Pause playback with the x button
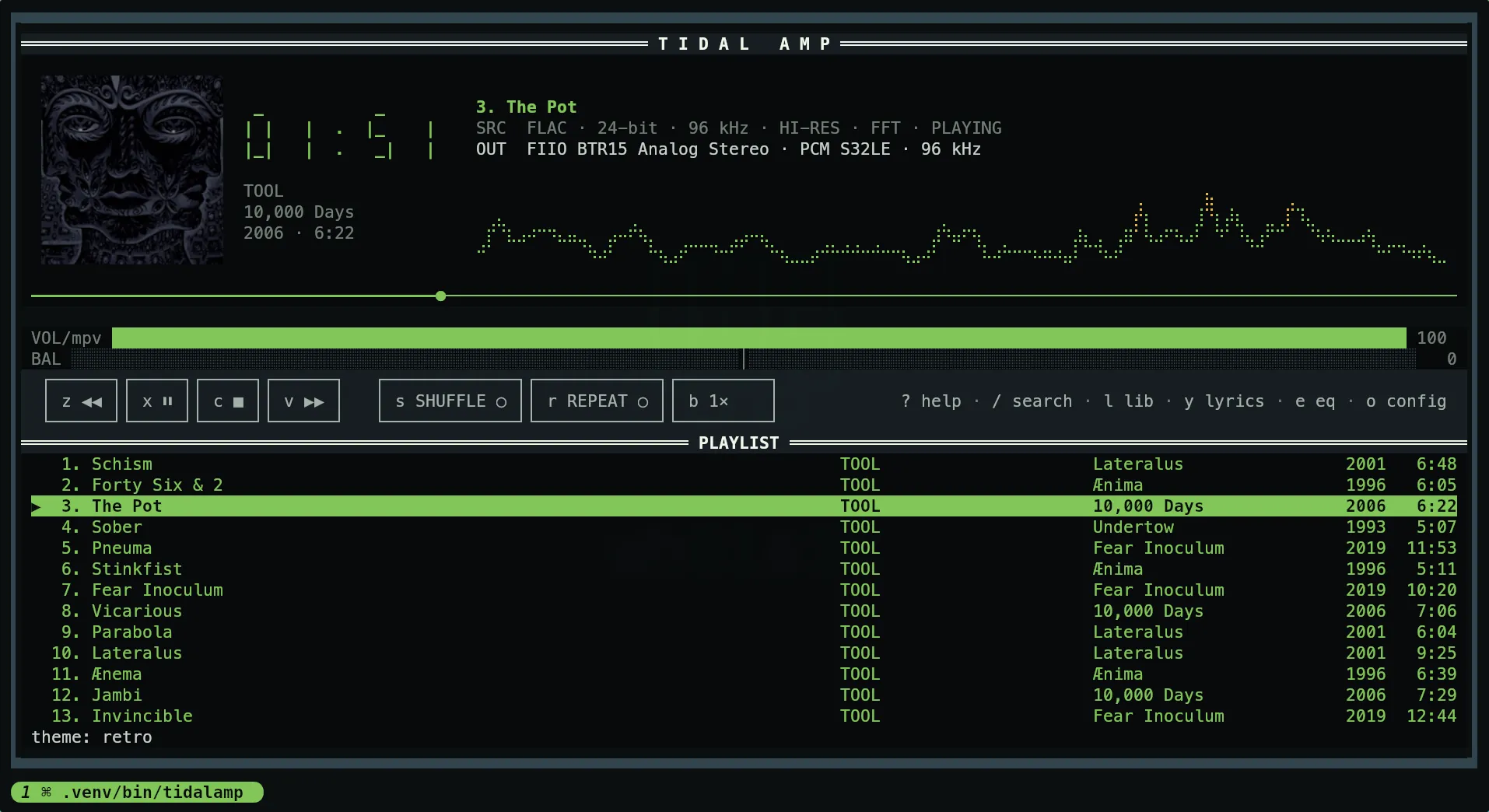 pyautogui.click(x=157, y=401)
